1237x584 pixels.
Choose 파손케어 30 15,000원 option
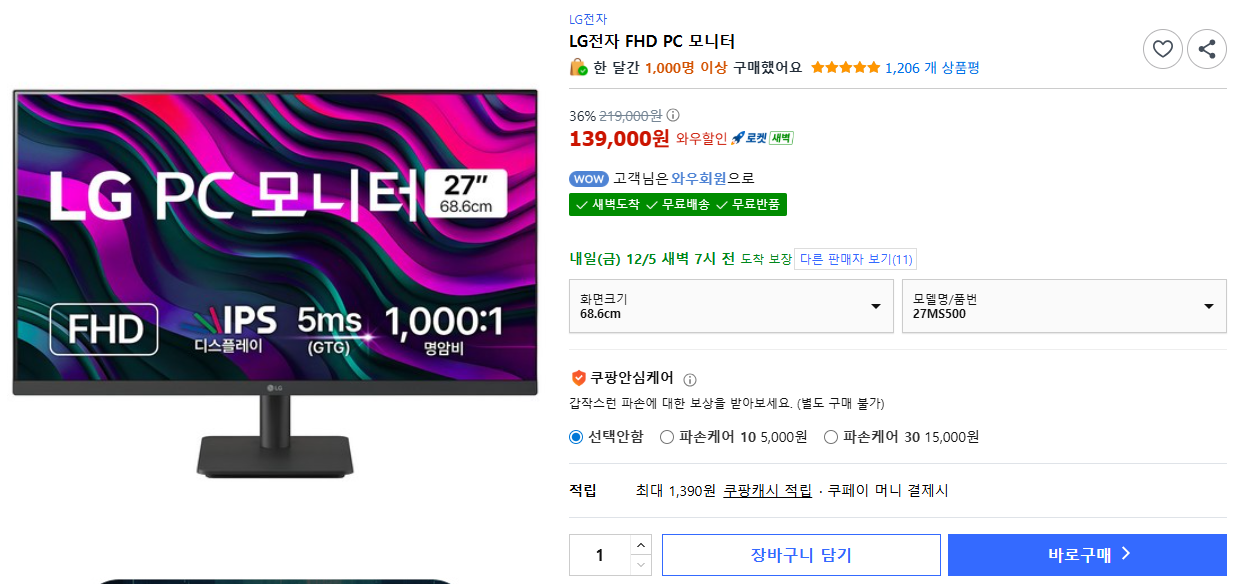click(831, 437)
